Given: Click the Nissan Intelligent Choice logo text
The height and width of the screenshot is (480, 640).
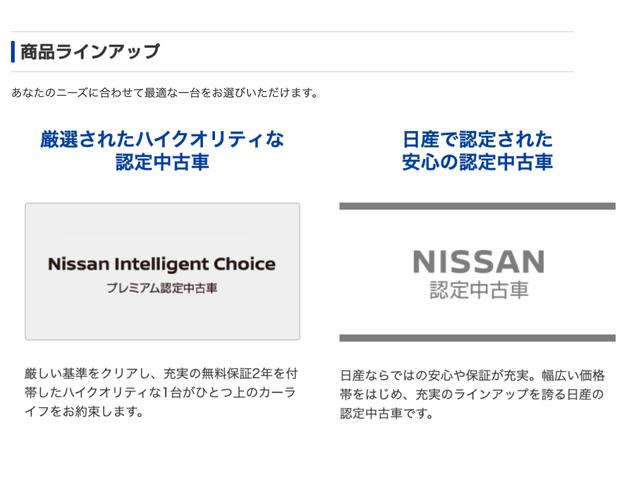Looking at the screenshot, I should (162, 265).
